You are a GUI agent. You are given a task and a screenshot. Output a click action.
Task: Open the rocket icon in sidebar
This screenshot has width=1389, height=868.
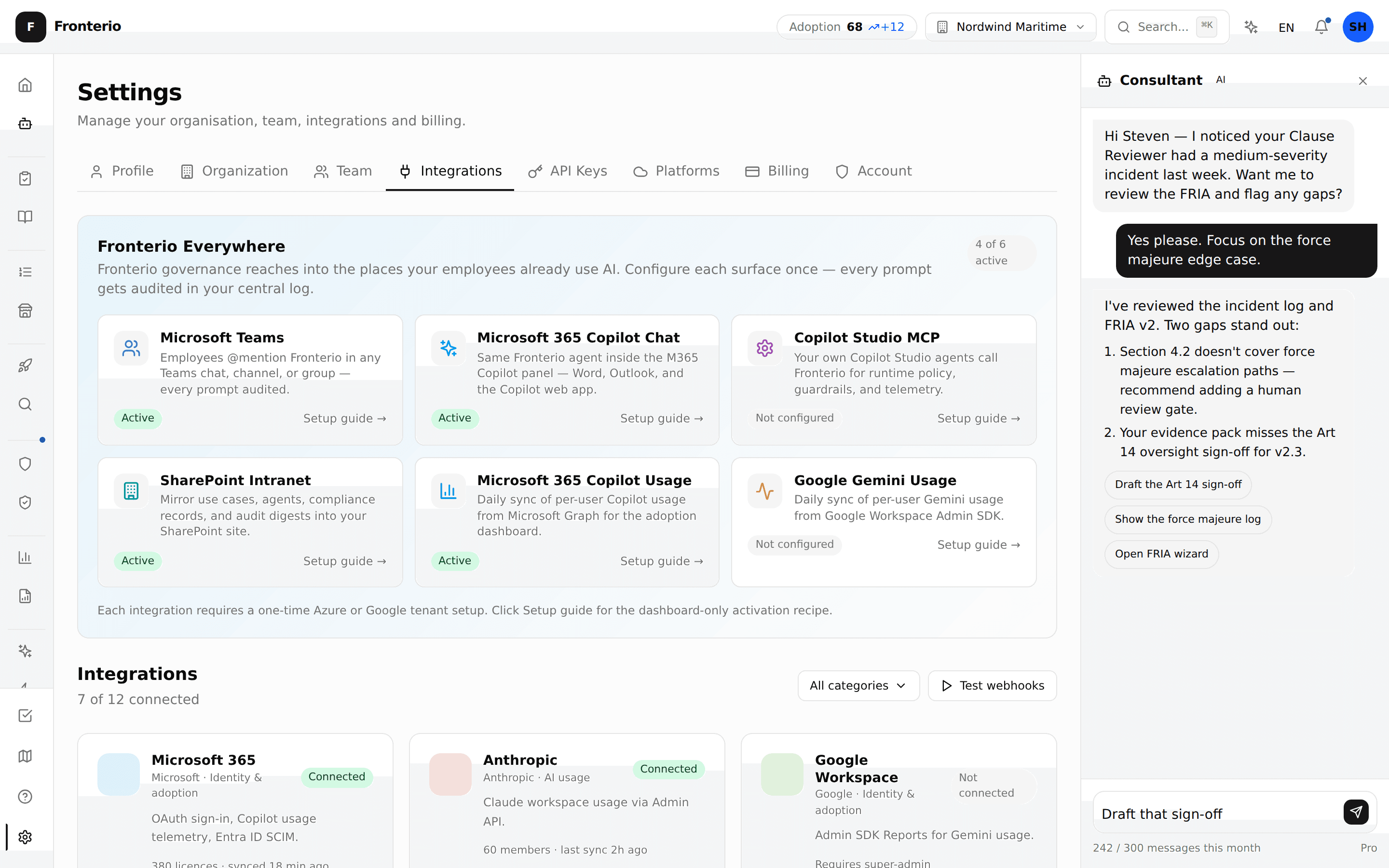pos(25,366)
